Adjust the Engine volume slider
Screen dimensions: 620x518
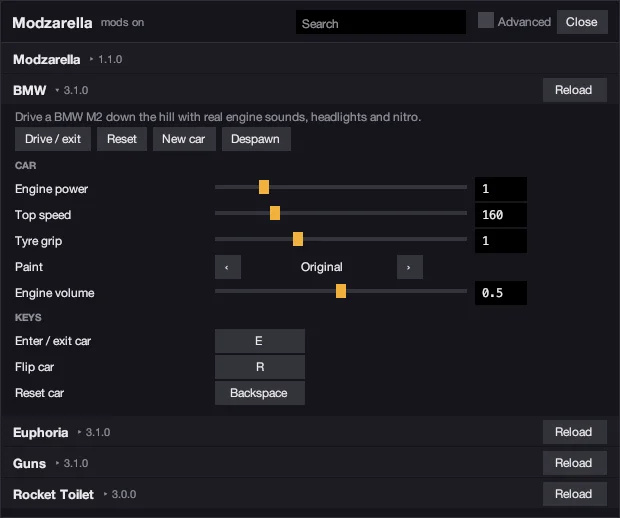[341, 291]
